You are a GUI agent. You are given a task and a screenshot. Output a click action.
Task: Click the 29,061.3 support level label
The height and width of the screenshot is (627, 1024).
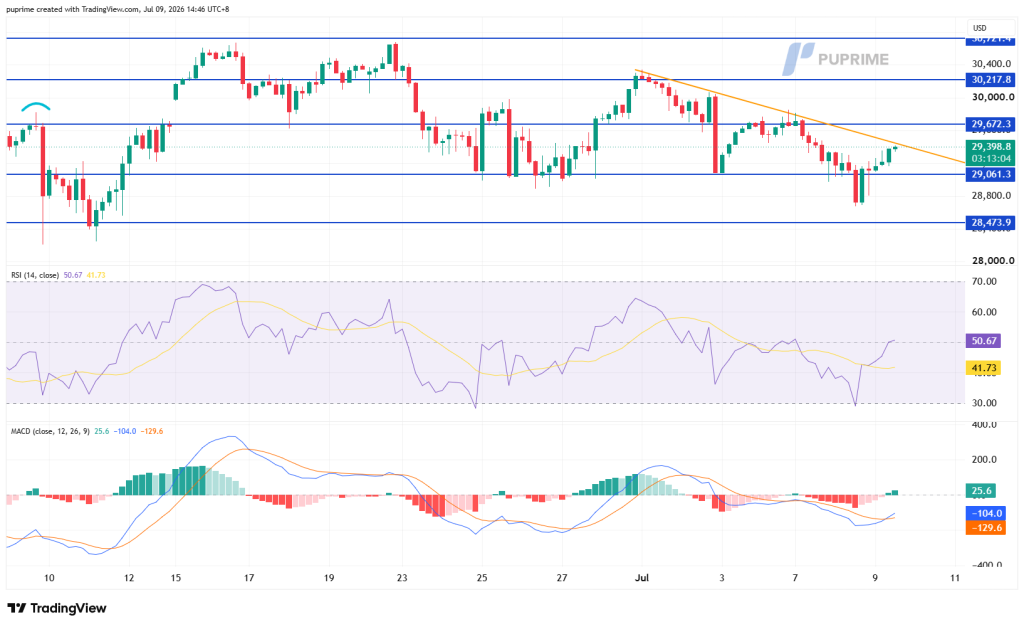click(x=991, y=174)
